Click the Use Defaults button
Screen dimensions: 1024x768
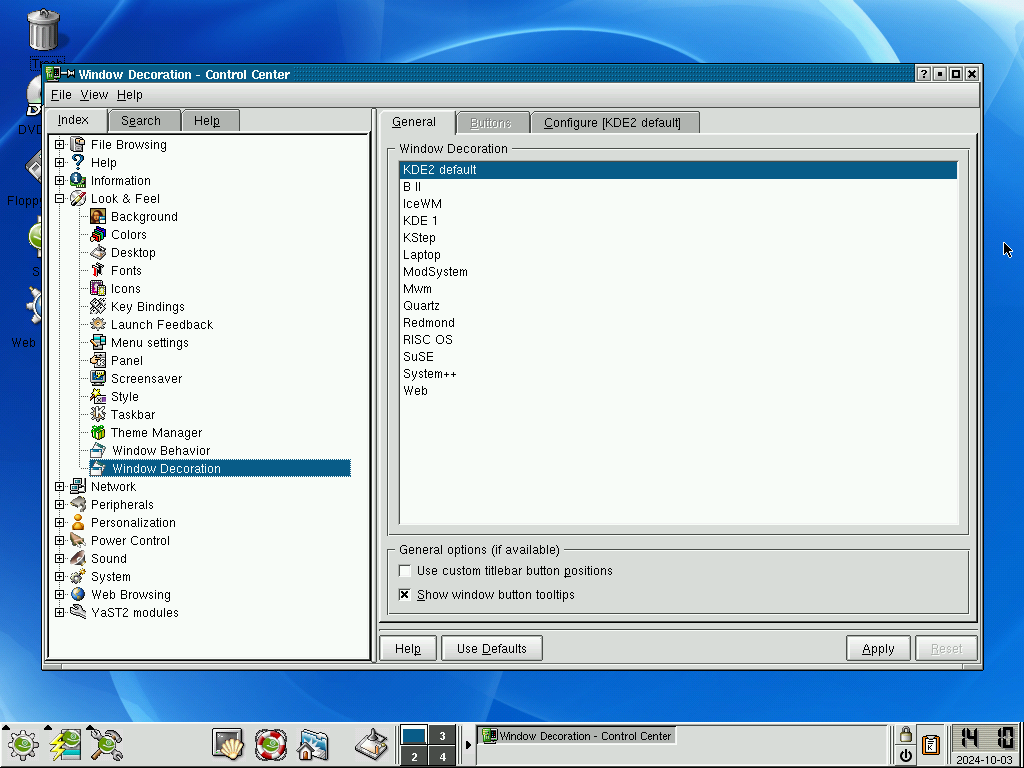492,648
